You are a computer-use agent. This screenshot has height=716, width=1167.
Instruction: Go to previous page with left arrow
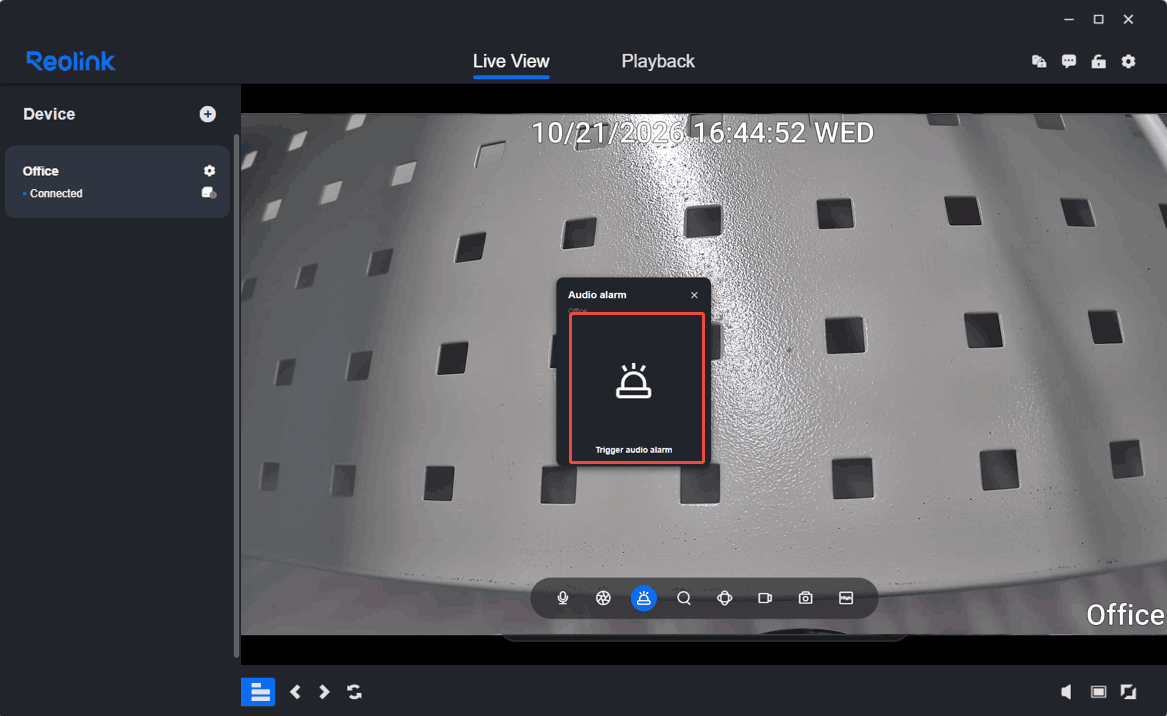click(295, 692)
